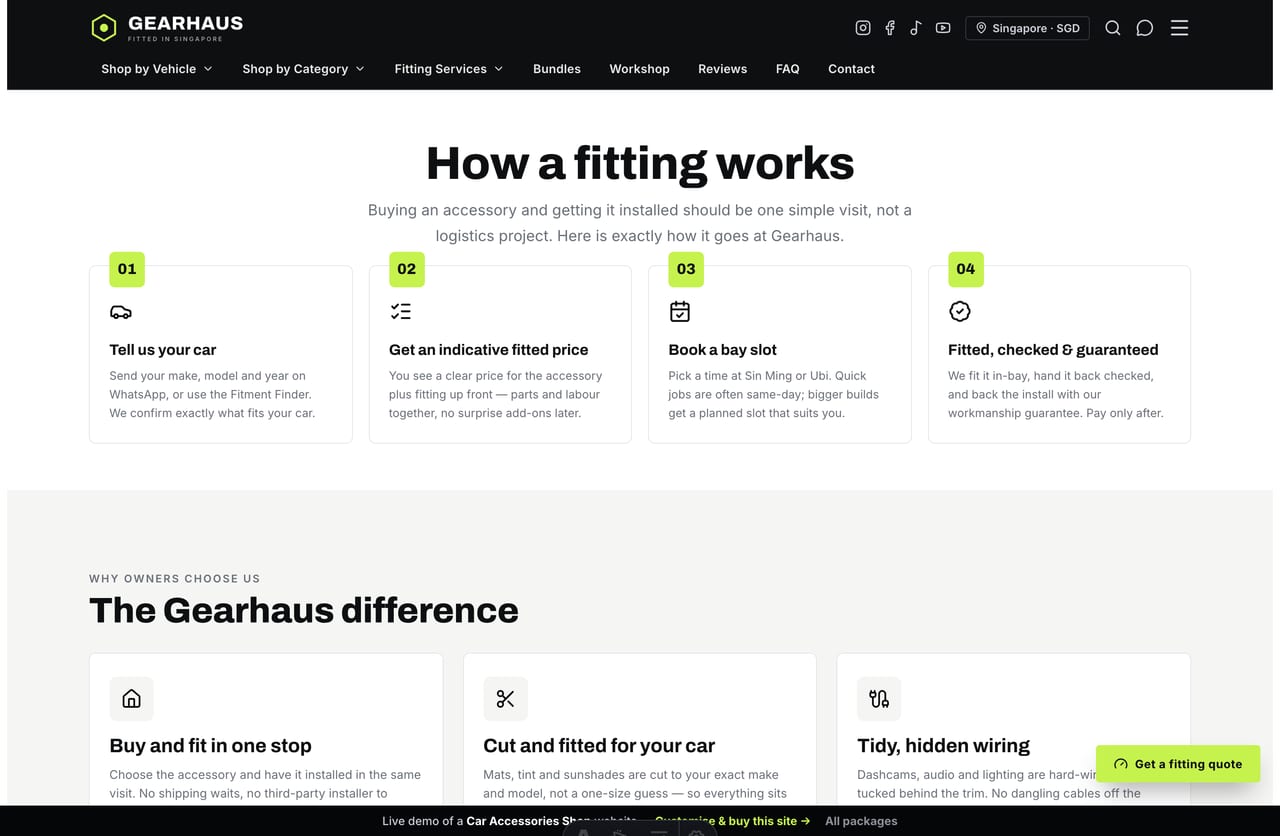Open the Facebook social icon
This screenshot has height=836, width=1280.
(890, 28)
